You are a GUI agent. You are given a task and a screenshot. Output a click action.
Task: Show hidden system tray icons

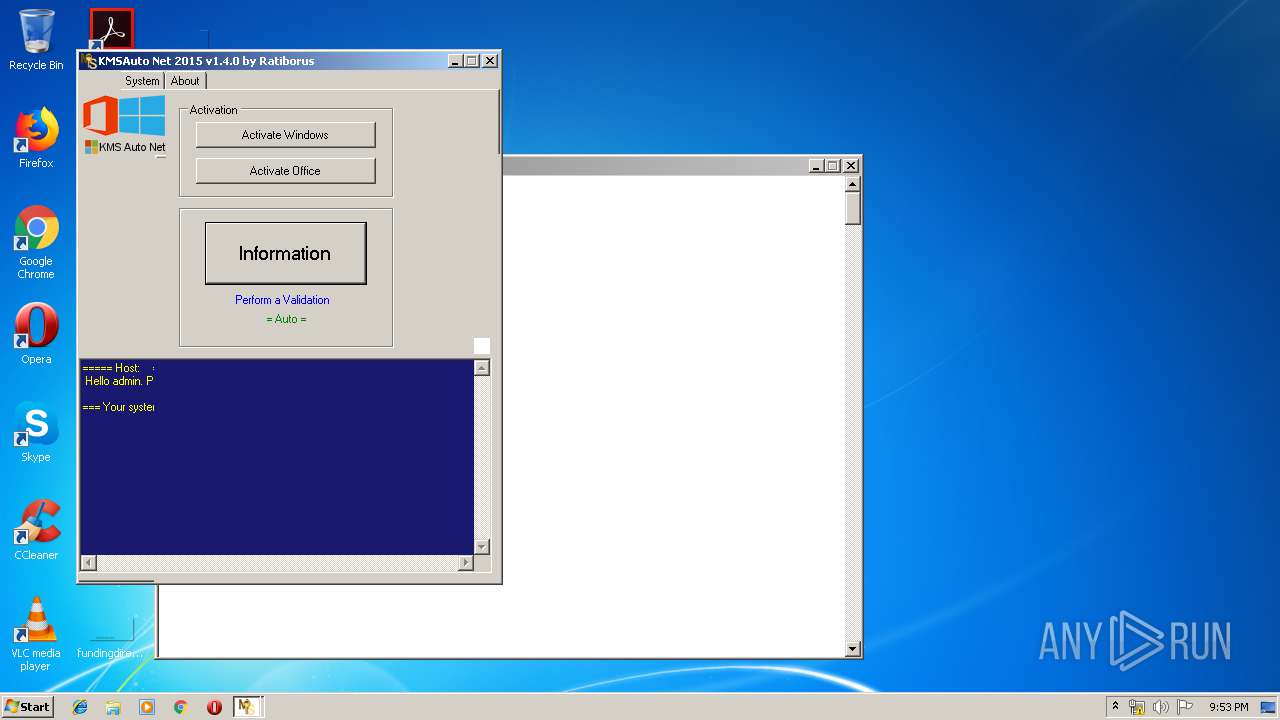point(1115,707)
